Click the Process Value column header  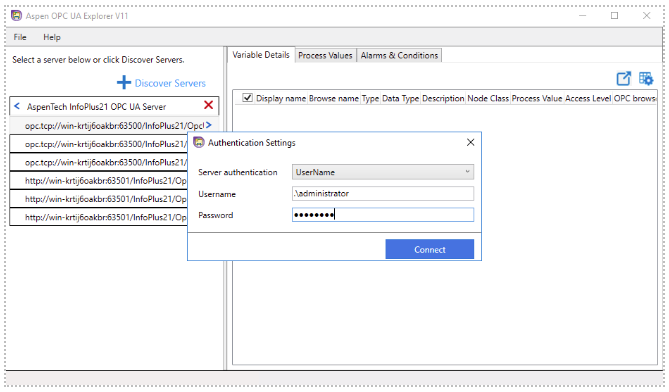[537, 98]
